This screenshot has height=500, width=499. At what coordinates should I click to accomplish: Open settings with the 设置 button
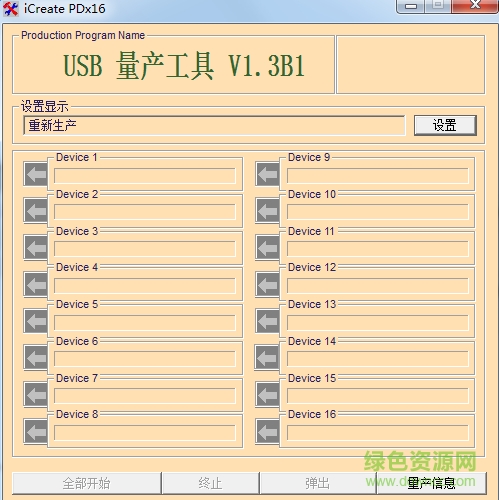445,125
